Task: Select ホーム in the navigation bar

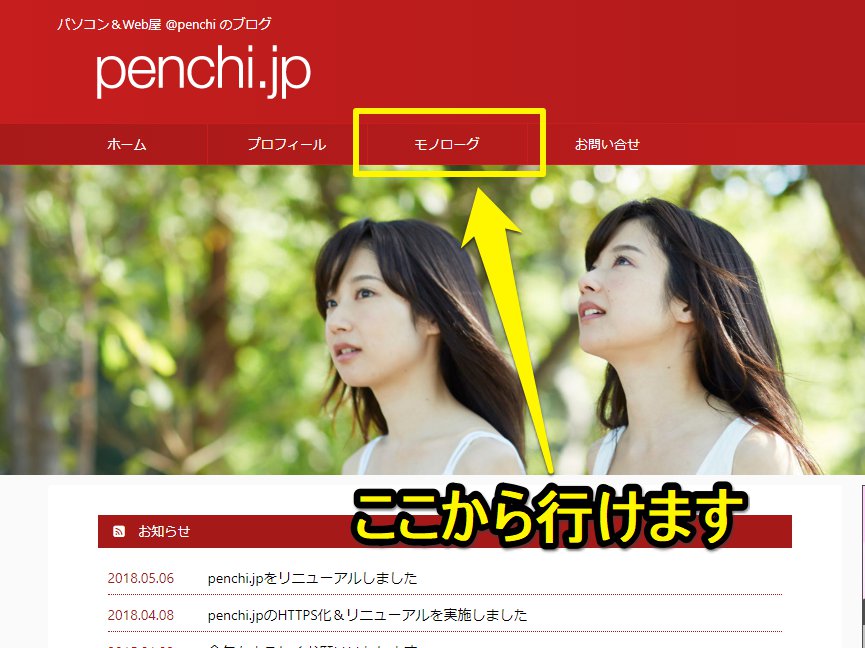Action: (126, 143)
